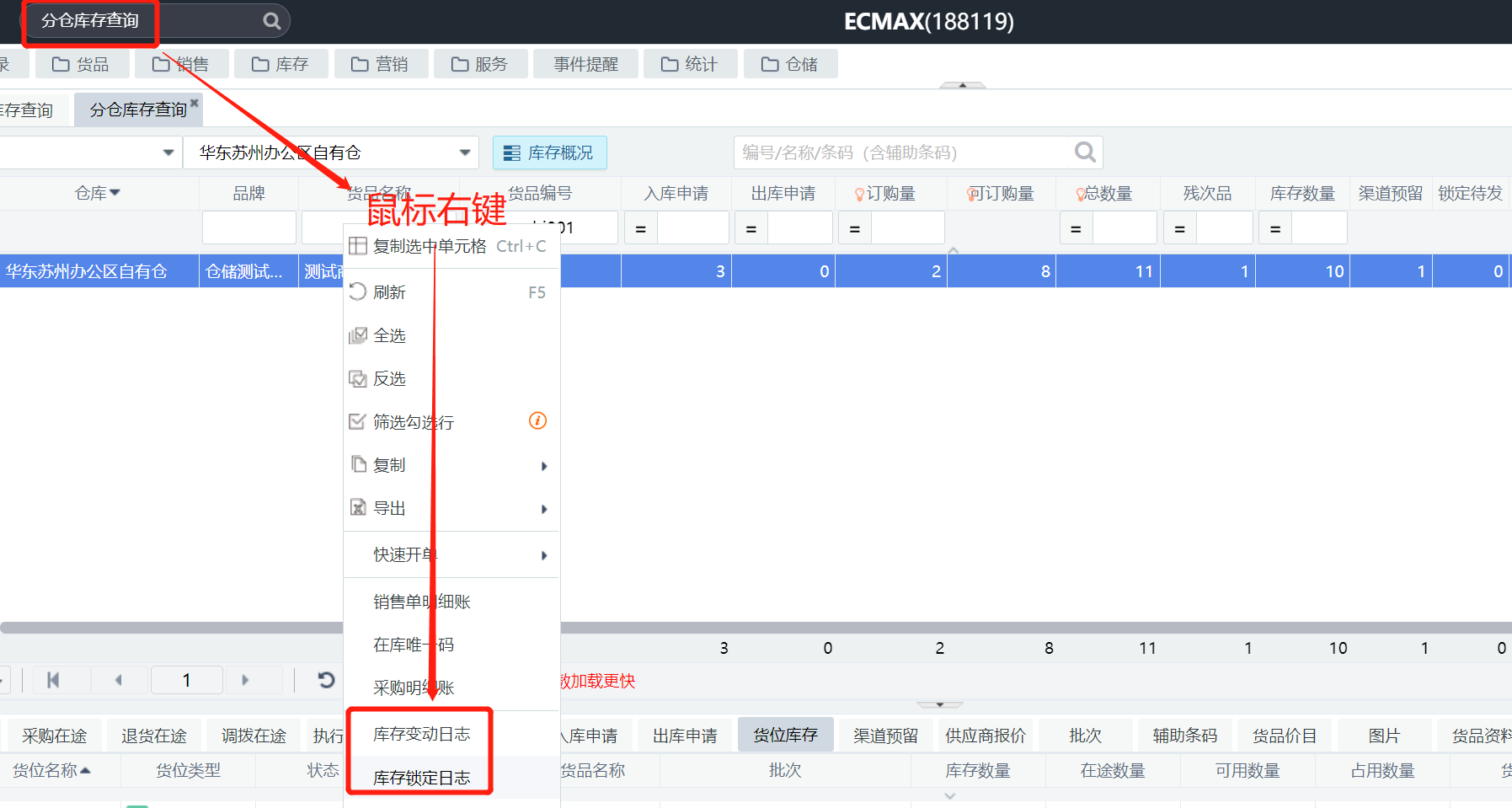Go to the previous page arrow
The width and height of the screenshot is (1512, 808).
click(x=118, y=680)
